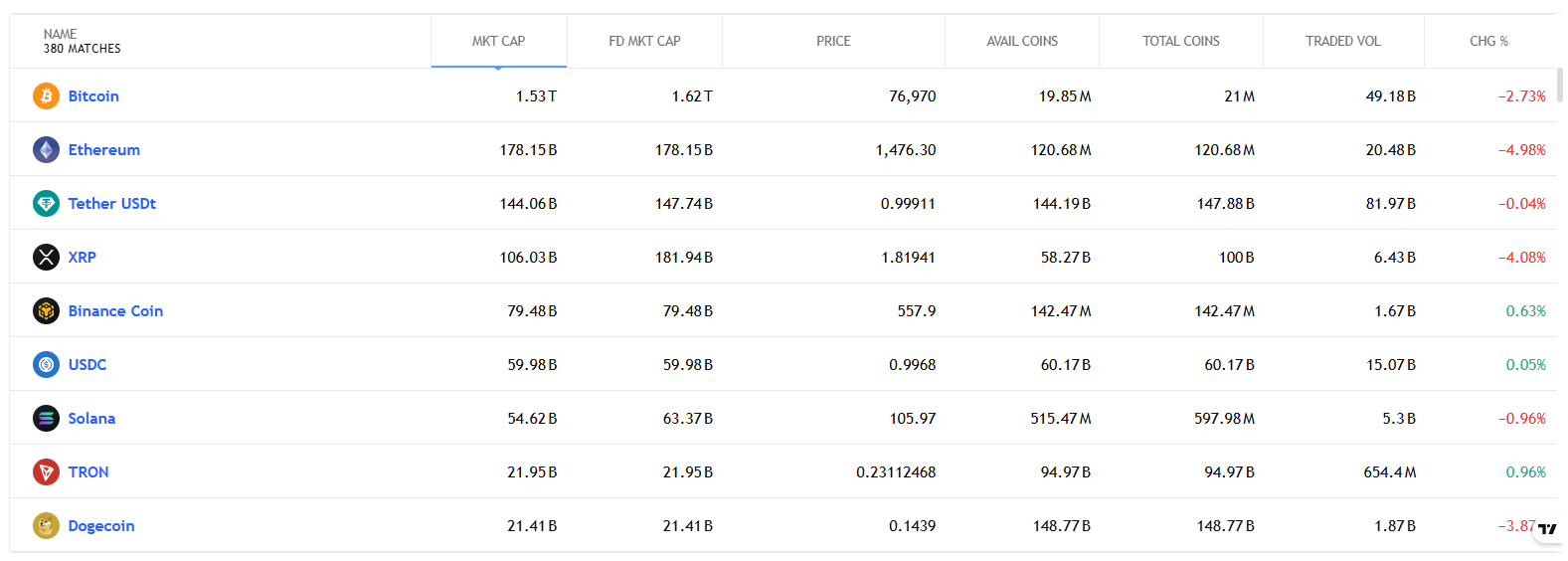Open the Bitcoin link

93,96
